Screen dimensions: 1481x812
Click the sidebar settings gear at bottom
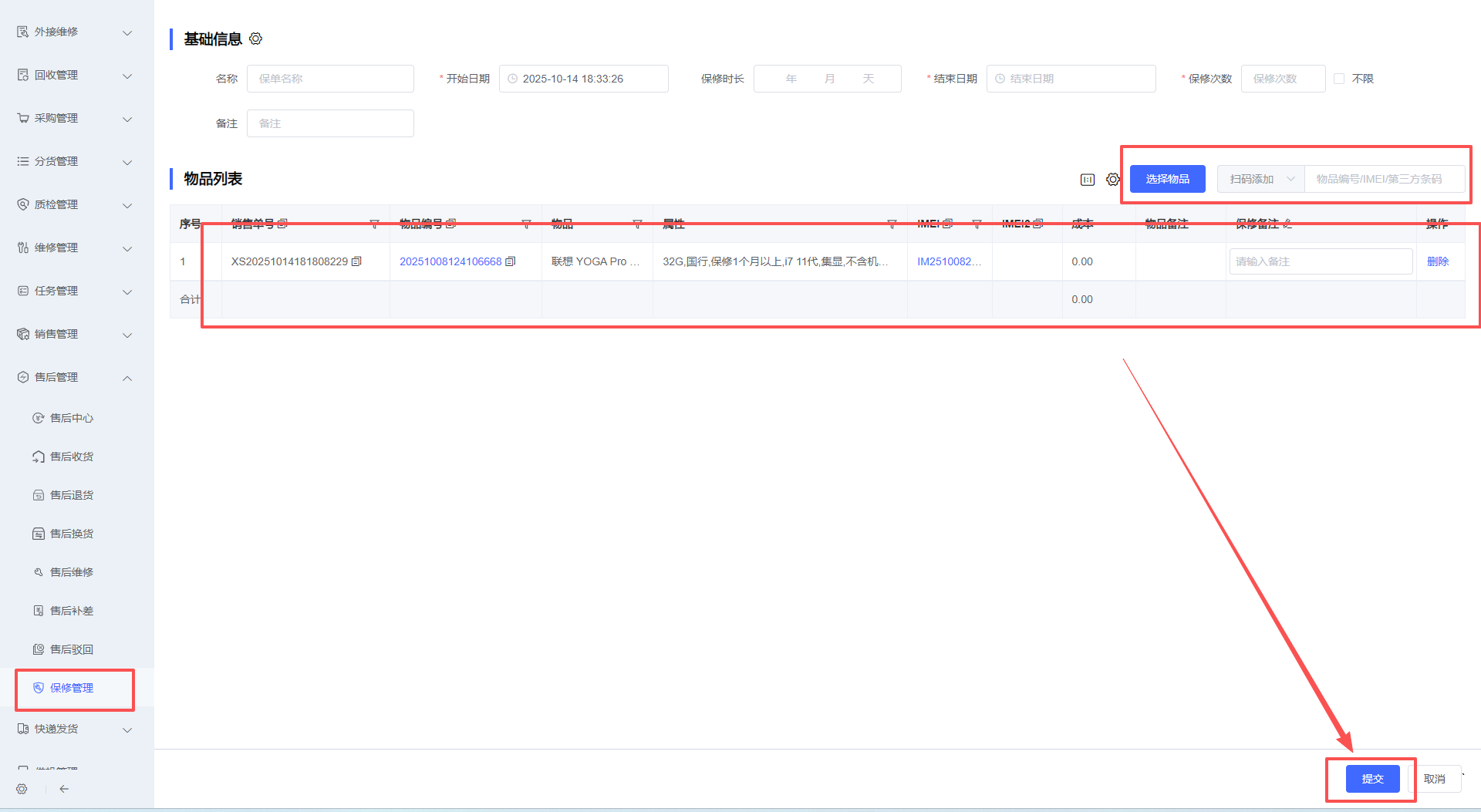tap(22, 789)
